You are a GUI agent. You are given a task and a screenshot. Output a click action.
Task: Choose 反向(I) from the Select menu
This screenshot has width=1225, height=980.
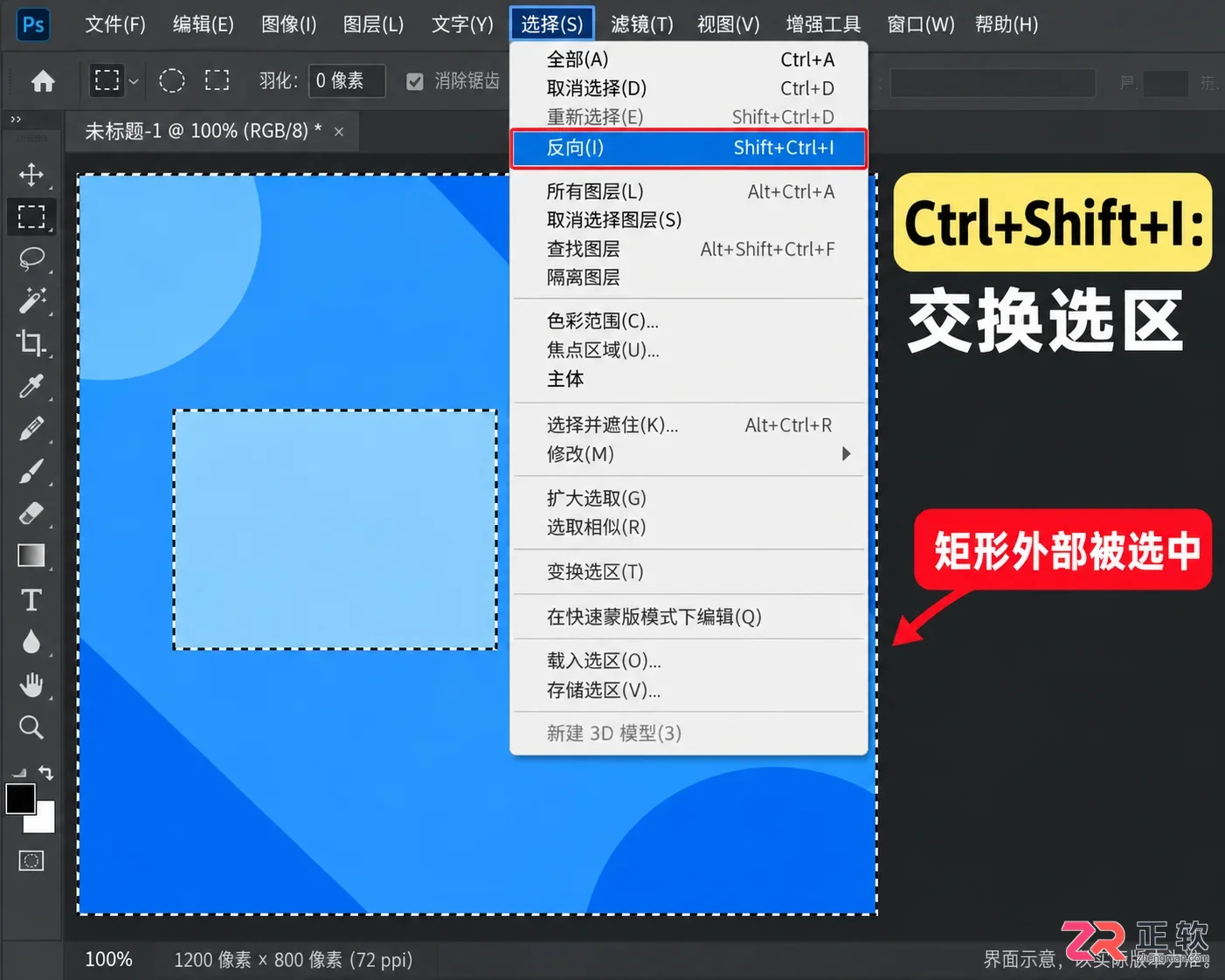(689, 148)
